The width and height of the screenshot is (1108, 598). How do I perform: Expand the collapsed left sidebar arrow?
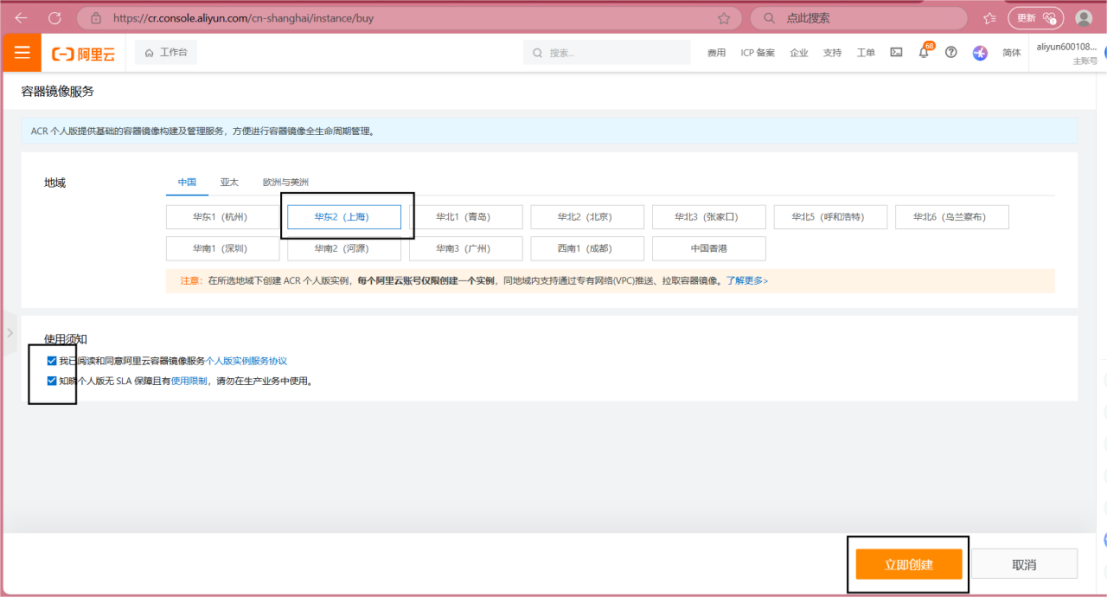(10, 332)
